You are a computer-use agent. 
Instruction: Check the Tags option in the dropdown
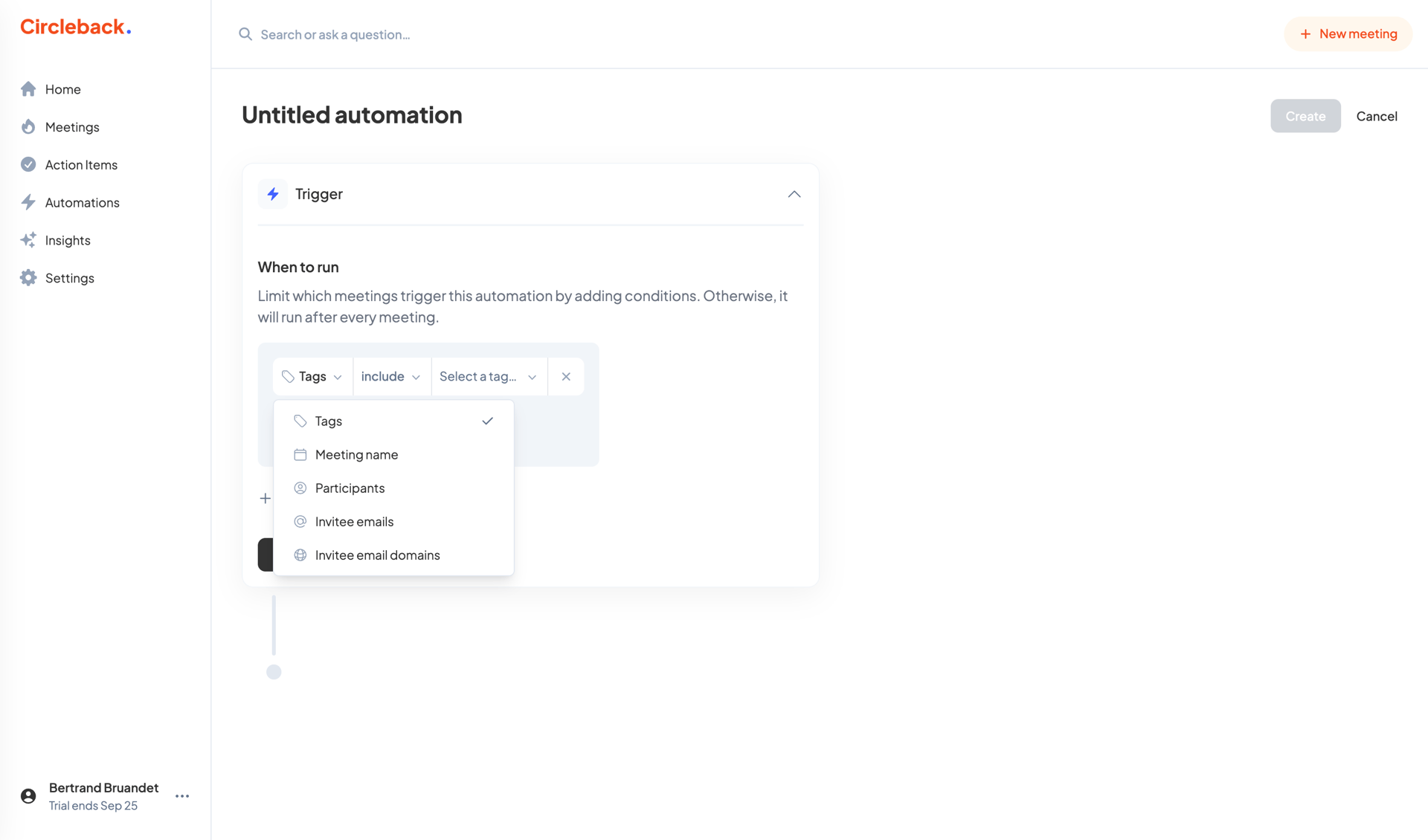point(328,421)
